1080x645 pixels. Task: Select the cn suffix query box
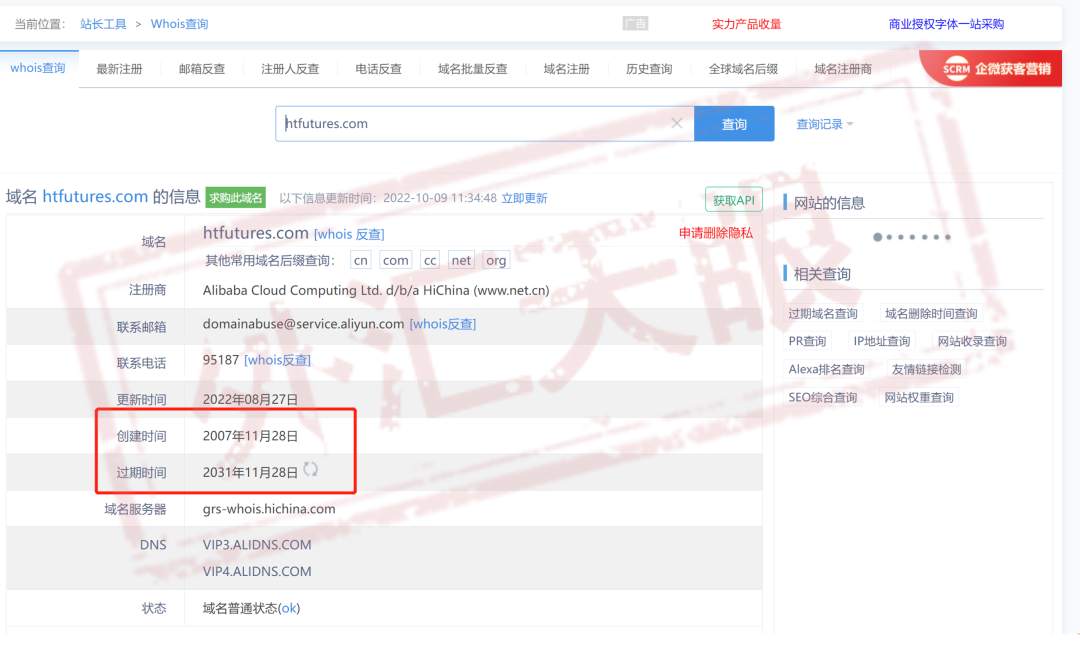click(360, 260)
